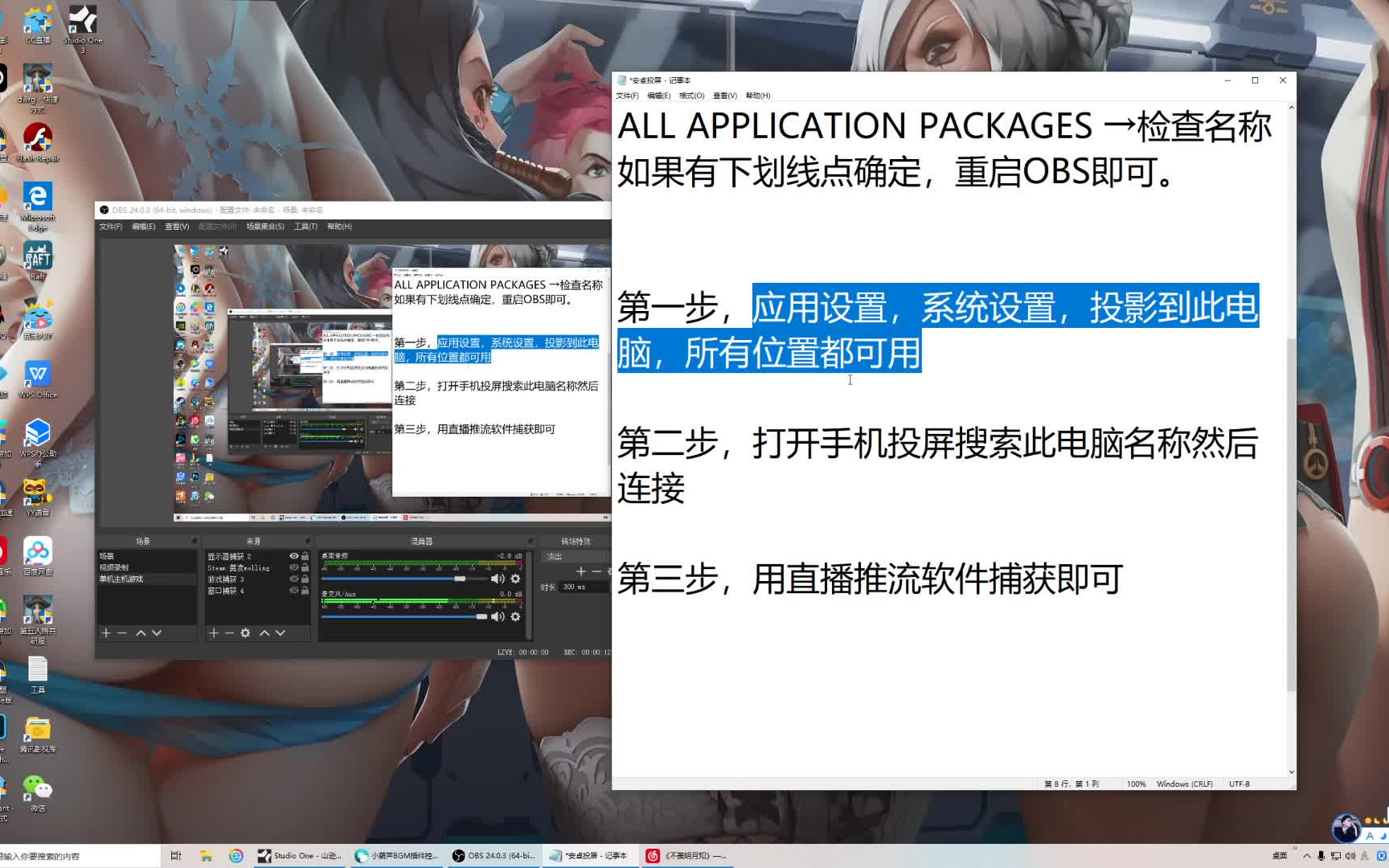Screen dimensions: 1389x868
Task: Toggle lock for 窗口捕获 4 source
Action: (x=305, y=590)
